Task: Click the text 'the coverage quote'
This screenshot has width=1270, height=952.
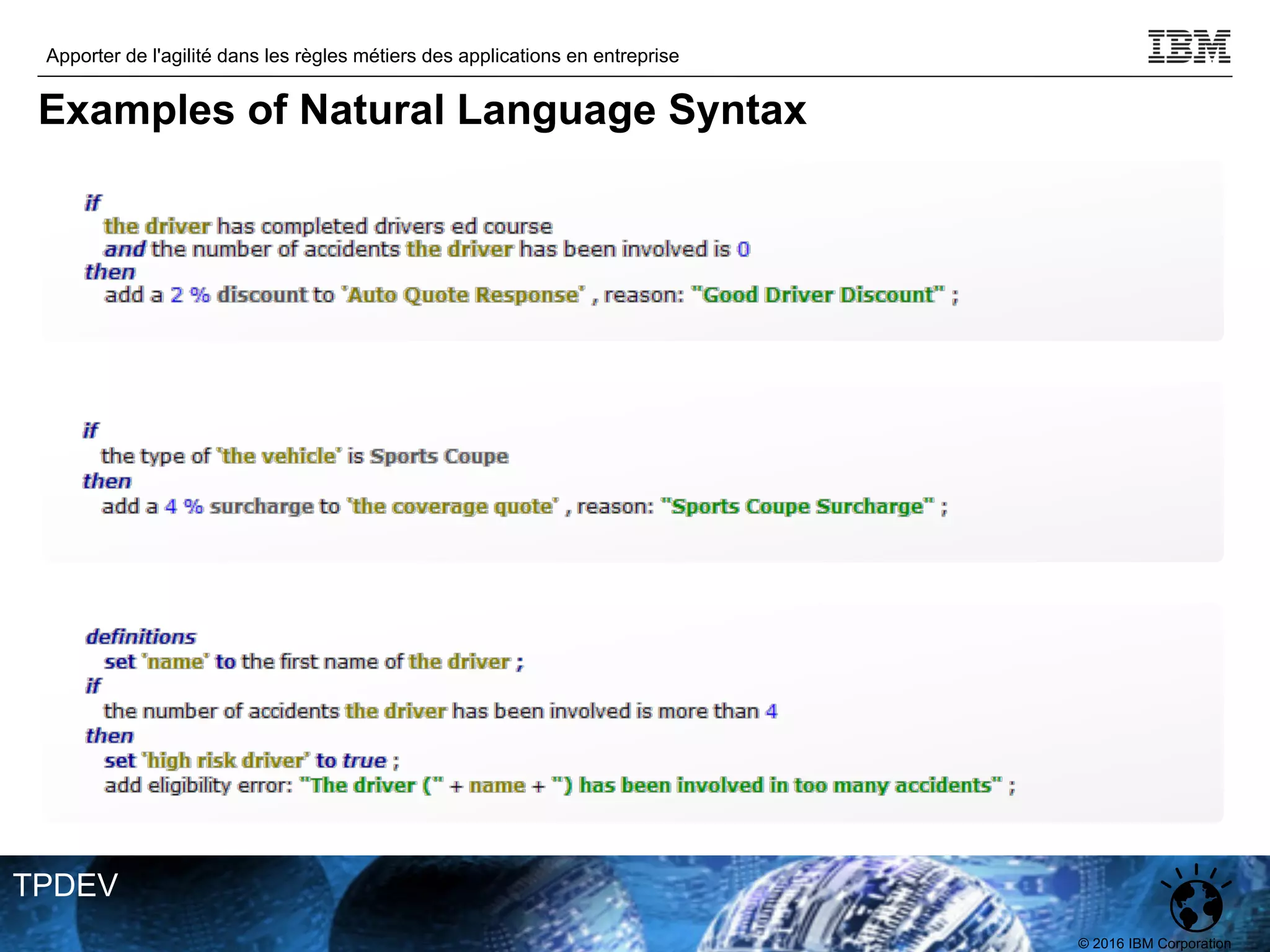Action: click(452, 507)
